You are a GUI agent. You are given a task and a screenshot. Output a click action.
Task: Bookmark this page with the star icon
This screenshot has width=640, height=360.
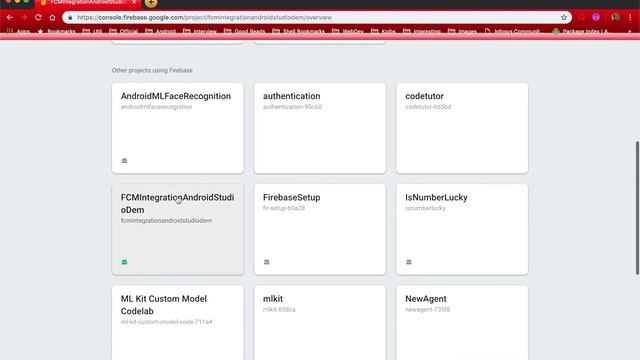(564, 18)
